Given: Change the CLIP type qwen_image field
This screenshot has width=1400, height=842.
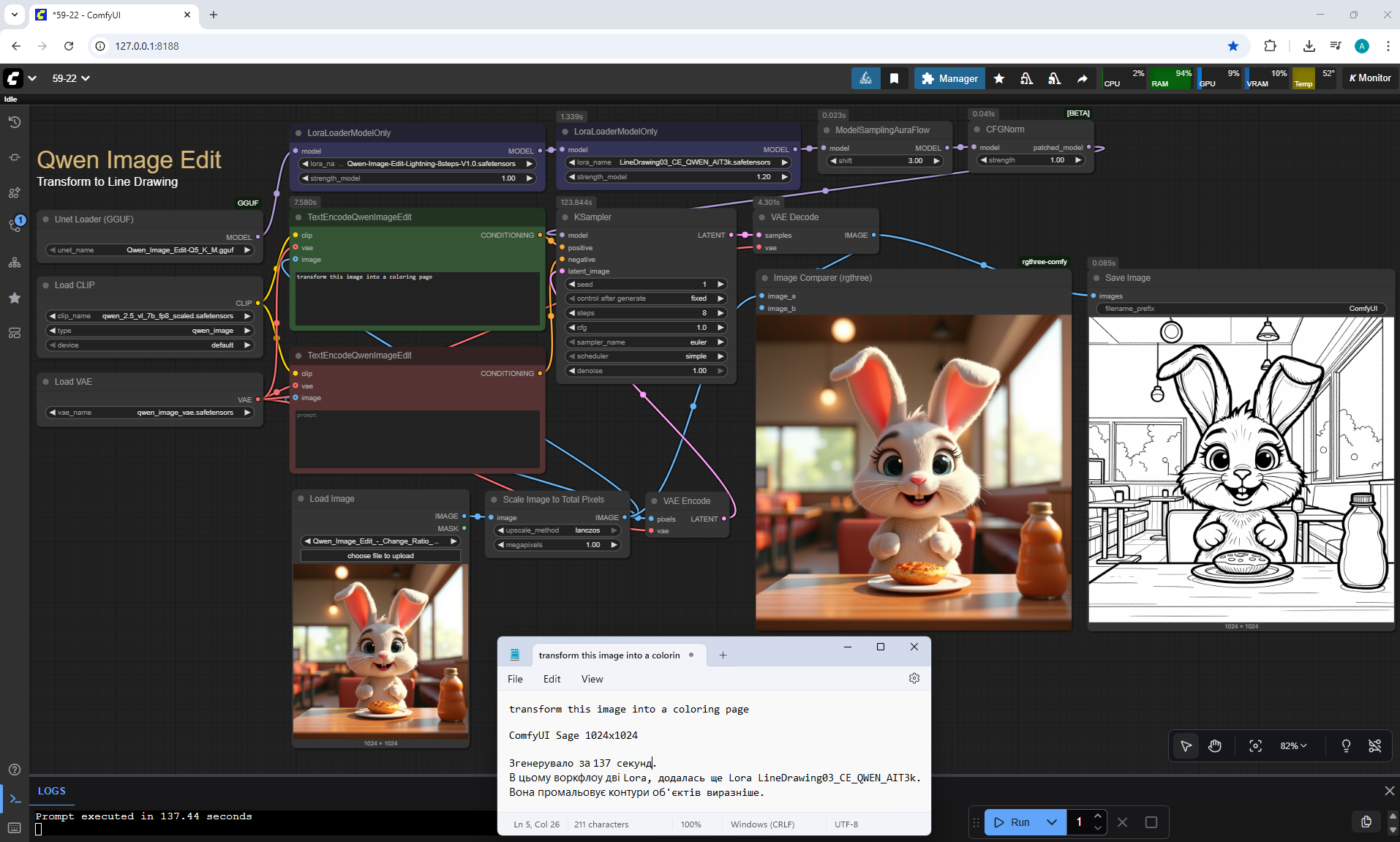Looking at the screenshot, I should (x=150, y=331).
